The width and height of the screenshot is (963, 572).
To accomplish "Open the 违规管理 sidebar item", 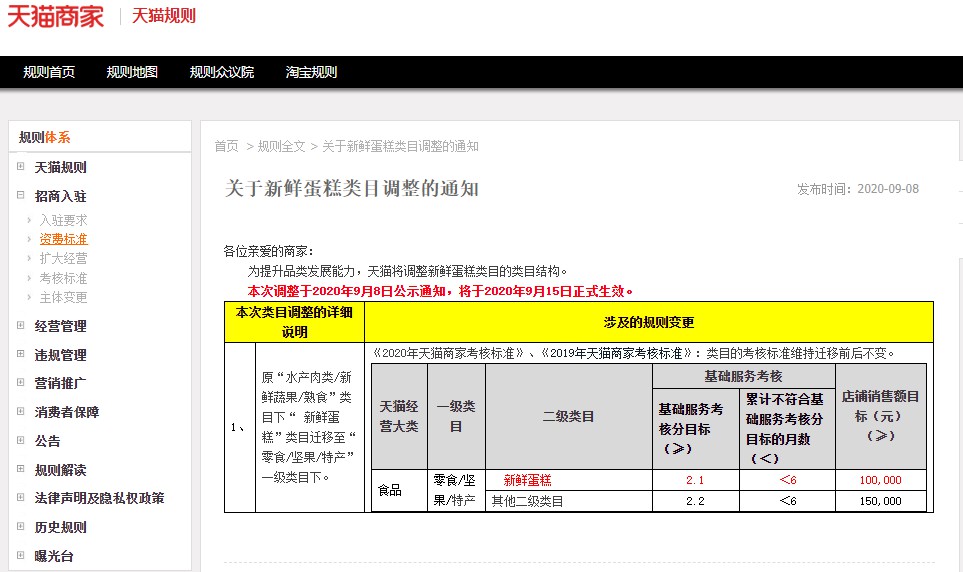I will pyautogui.click(x=60, y=355).
